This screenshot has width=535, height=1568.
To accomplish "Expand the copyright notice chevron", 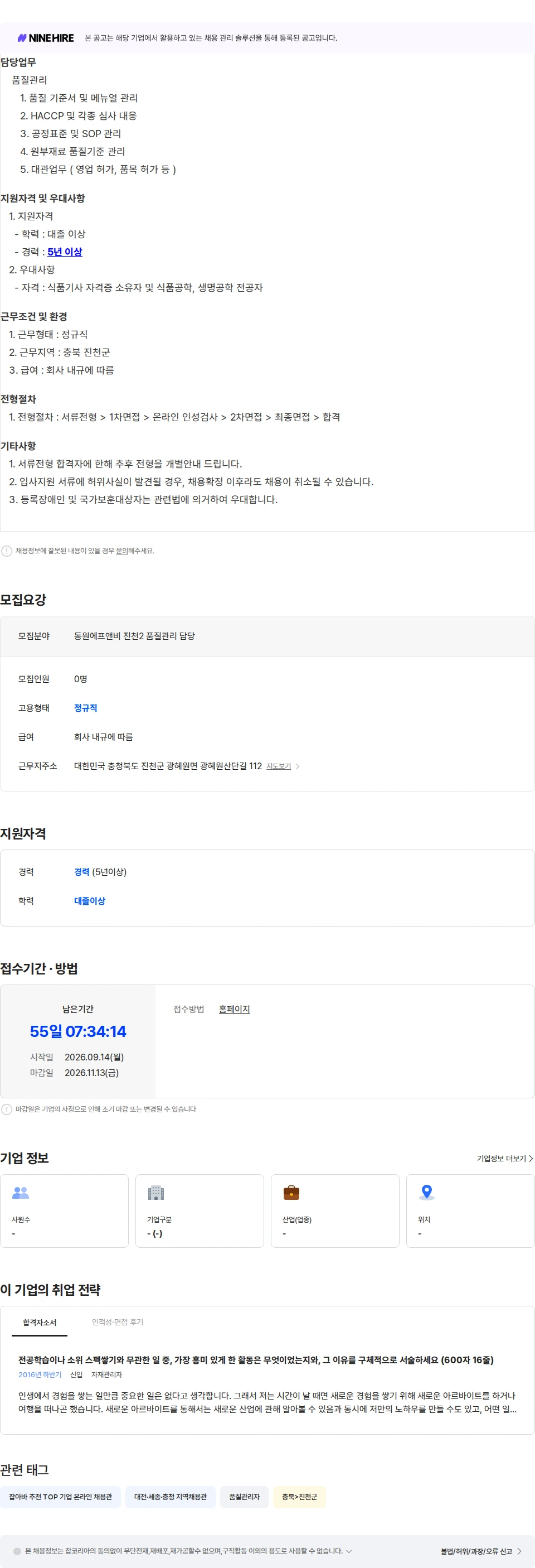I will [348, 1551].
